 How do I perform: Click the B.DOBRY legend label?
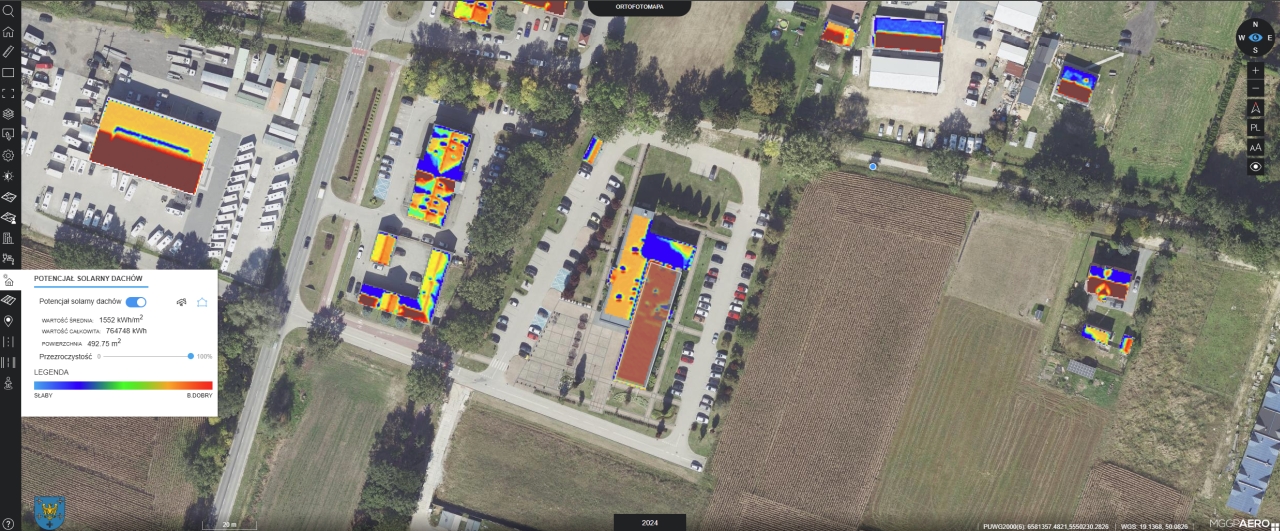coord(199,396)
